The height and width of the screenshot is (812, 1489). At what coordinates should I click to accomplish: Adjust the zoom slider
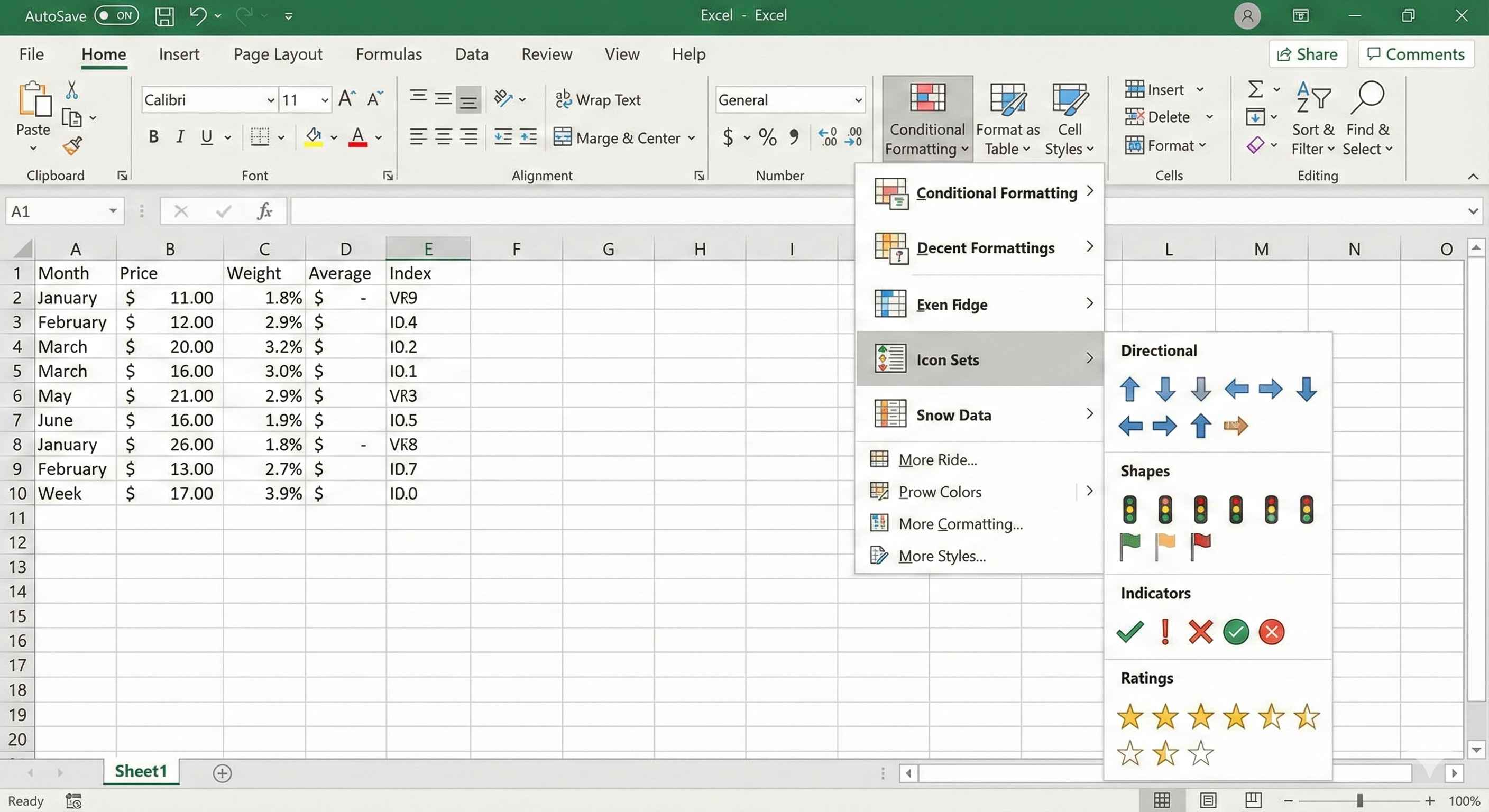pos(1359,800)
